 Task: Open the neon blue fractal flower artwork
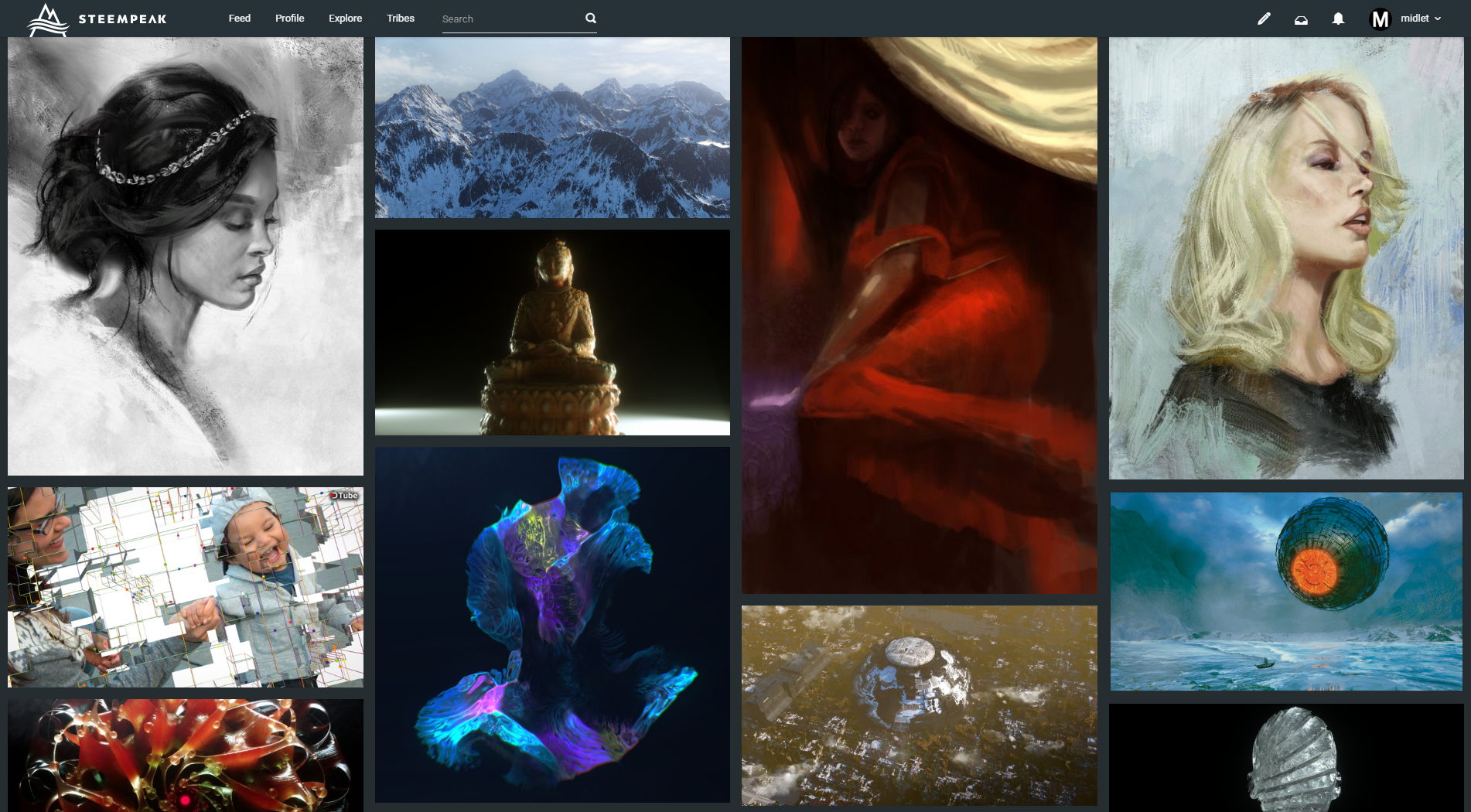(552, 625)
